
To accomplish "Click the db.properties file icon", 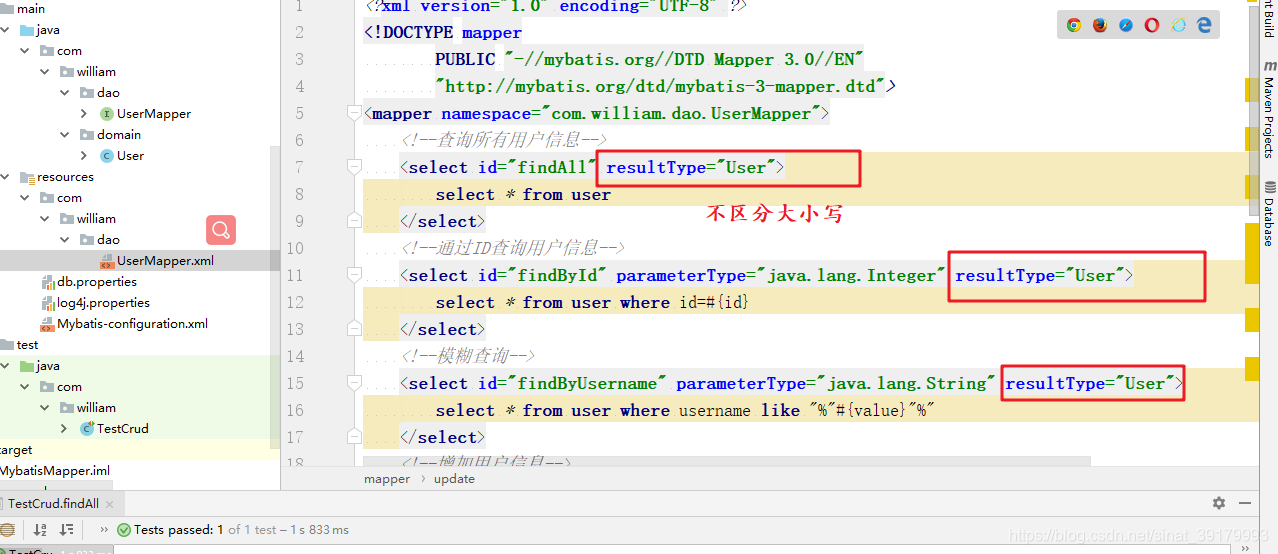I will coord(48,282).
